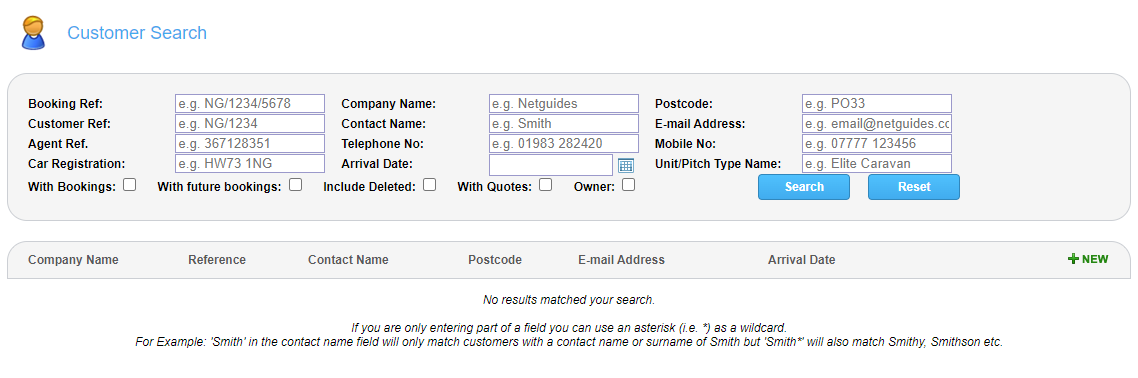The height and width of the screenshot is (378, 1138).
Task: Focus the Car Registration field
Action: click(x=250, y=164)
